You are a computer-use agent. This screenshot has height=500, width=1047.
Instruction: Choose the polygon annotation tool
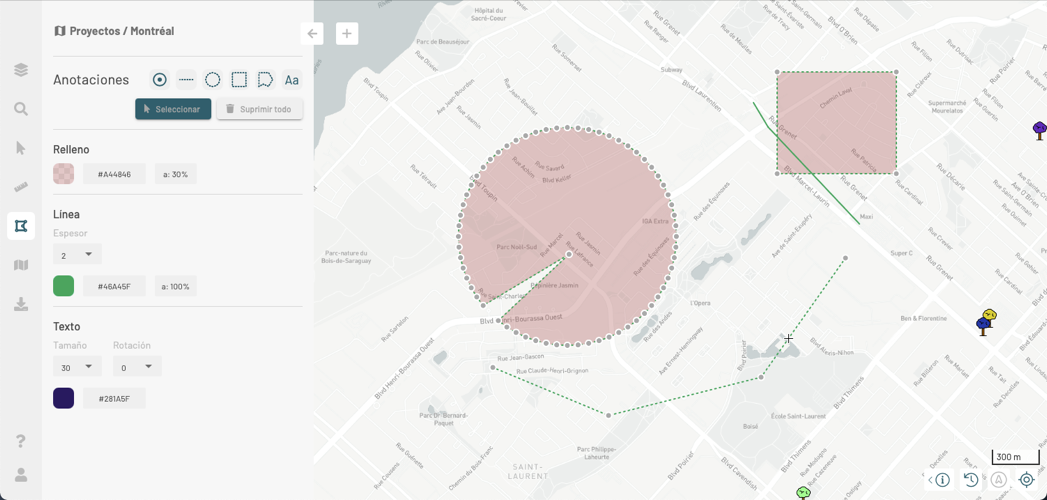(265, 80)
